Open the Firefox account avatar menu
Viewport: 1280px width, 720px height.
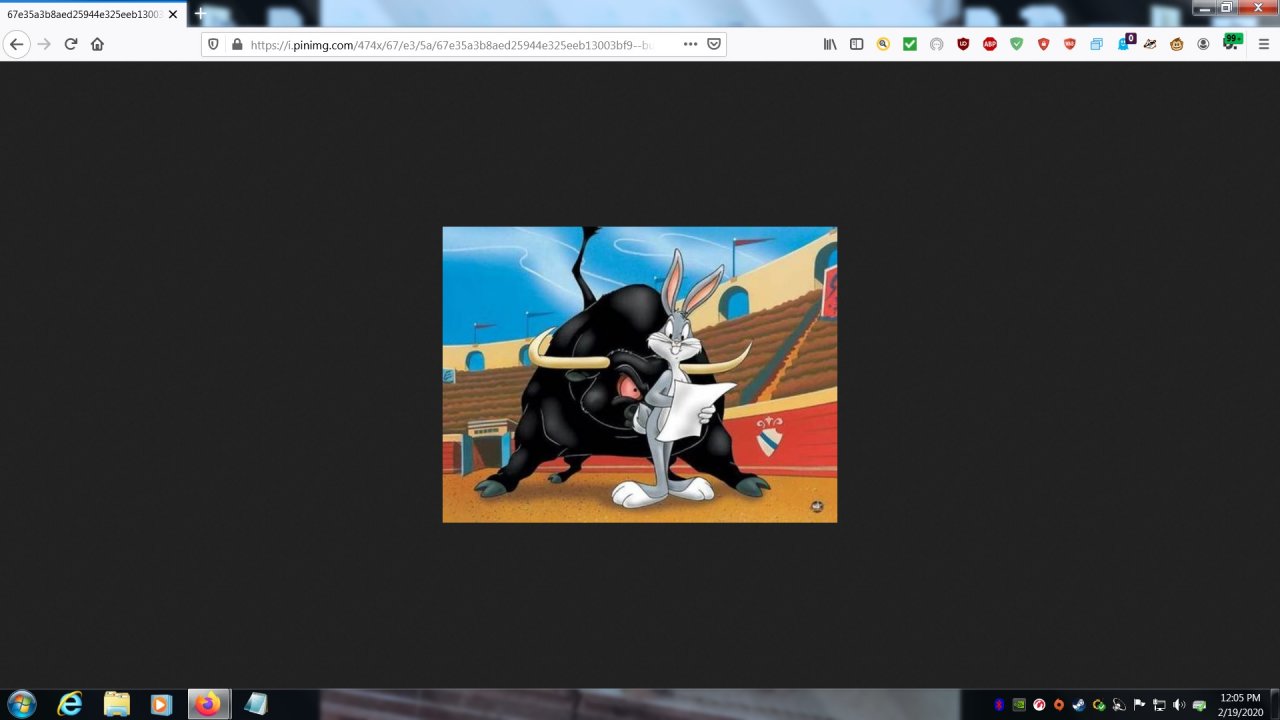point(1203,44)
